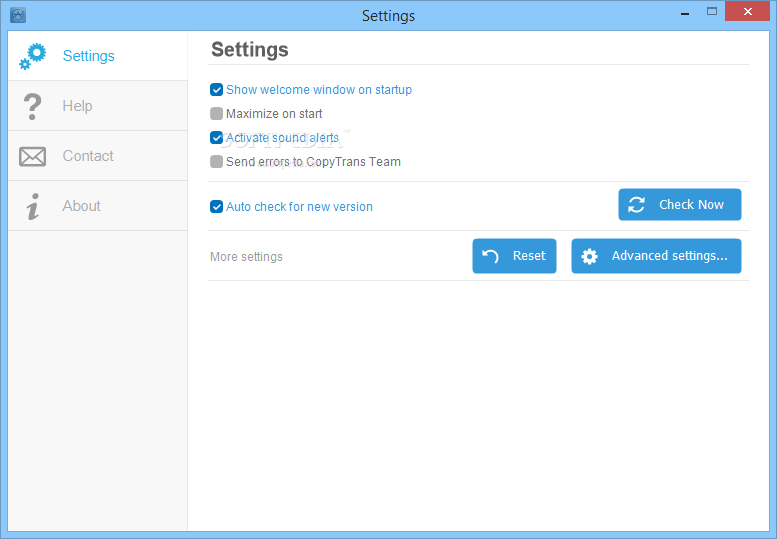Image resolution: width=777 pixels, height=539 pixels.
Task: Click 'Show welcome window on startup' text
Action: (319, 90)
